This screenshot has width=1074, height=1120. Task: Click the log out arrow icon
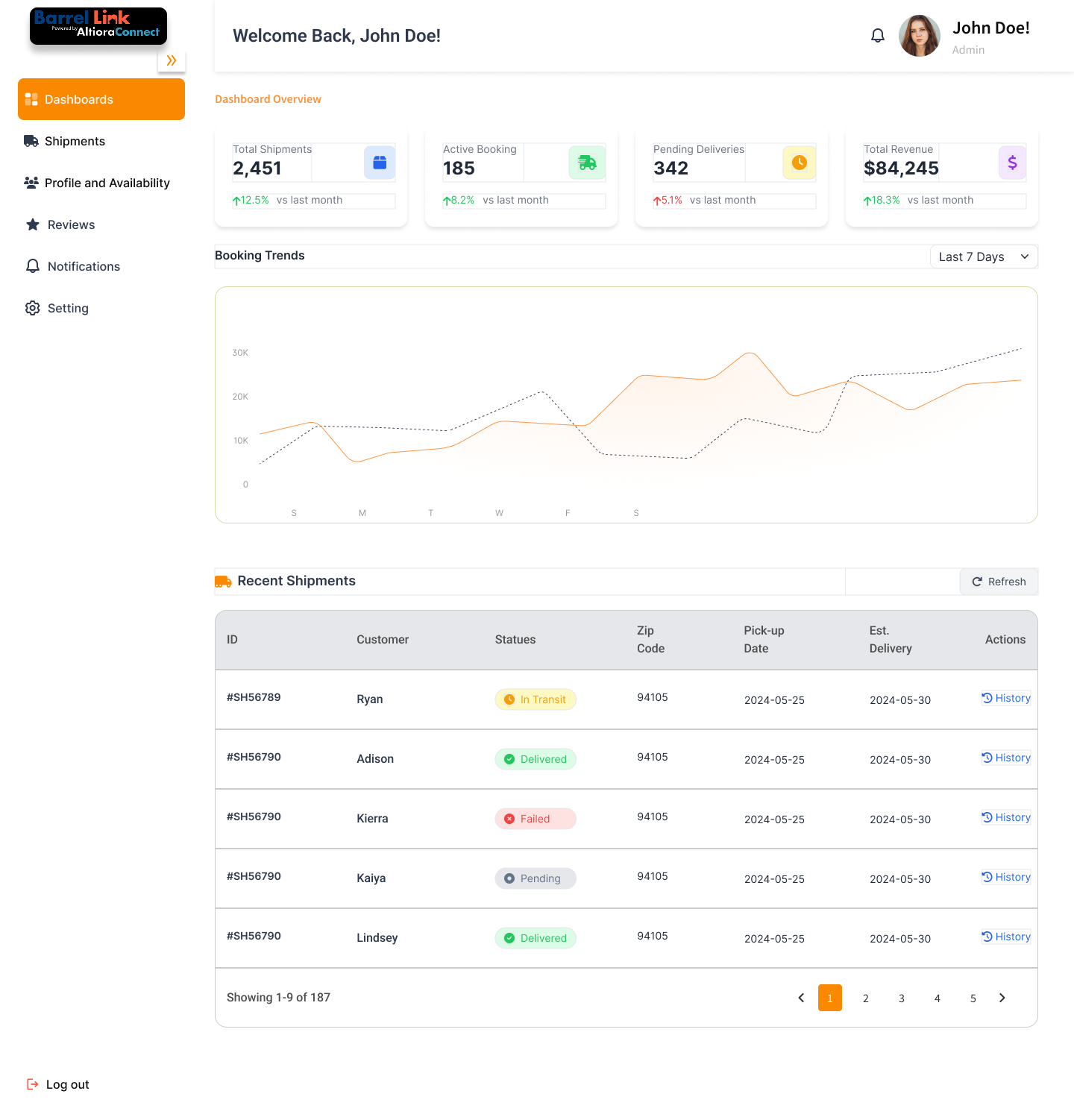click(32, 1084)
